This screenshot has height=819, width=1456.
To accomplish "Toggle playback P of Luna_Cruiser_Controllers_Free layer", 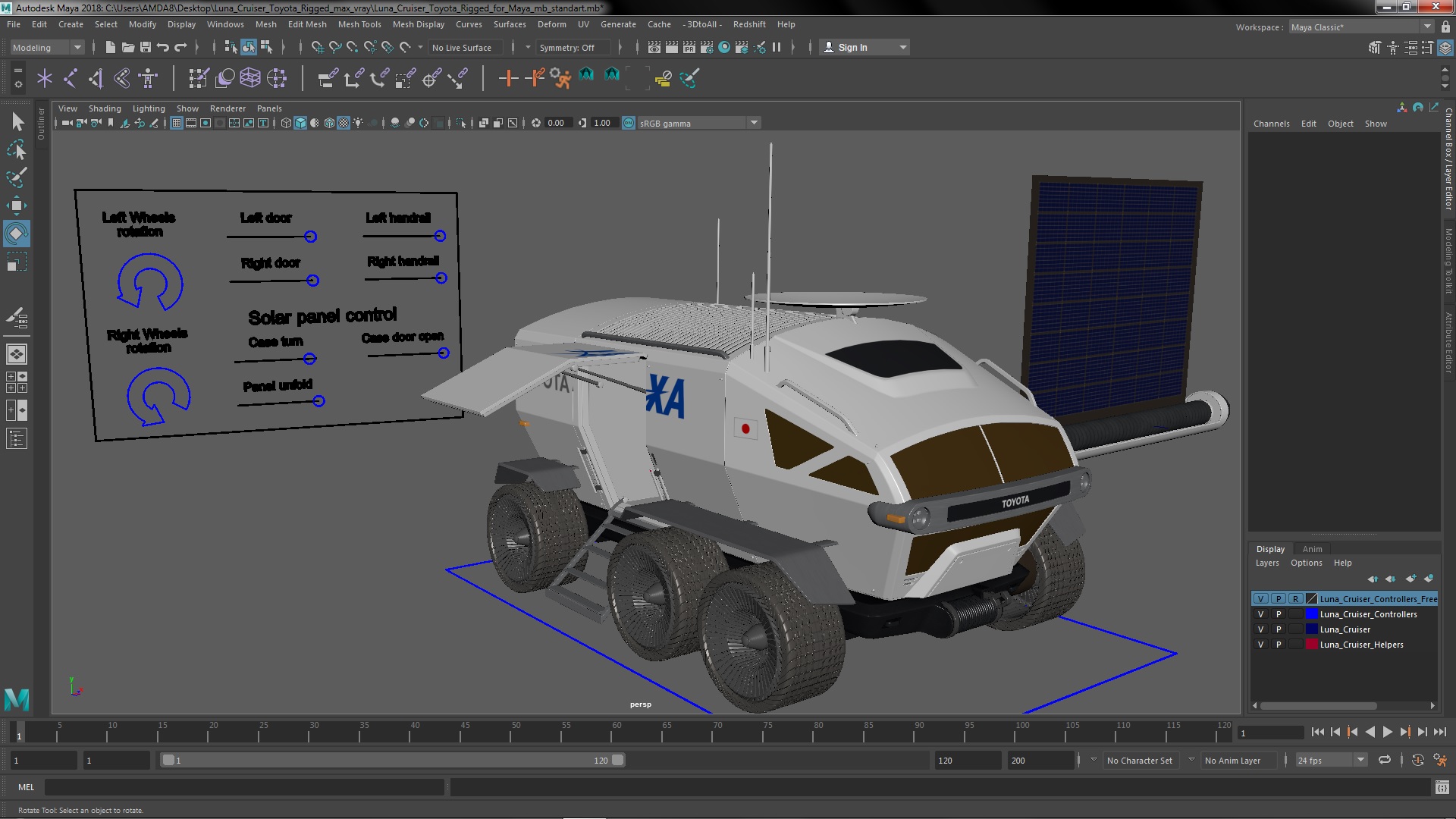I will 1279,599.
